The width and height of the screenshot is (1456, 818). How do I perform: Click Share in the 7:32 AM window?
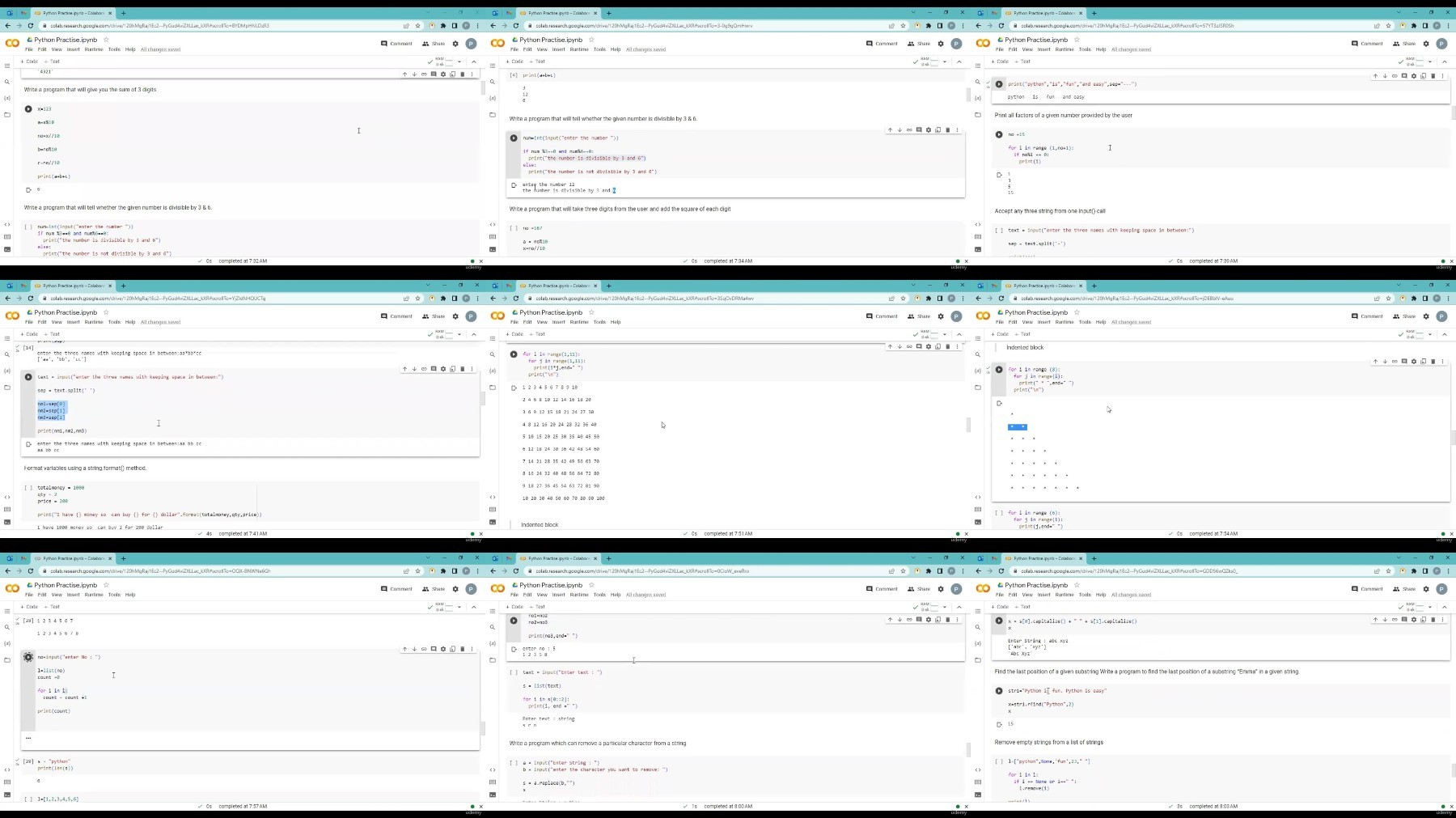click(434, 44)
